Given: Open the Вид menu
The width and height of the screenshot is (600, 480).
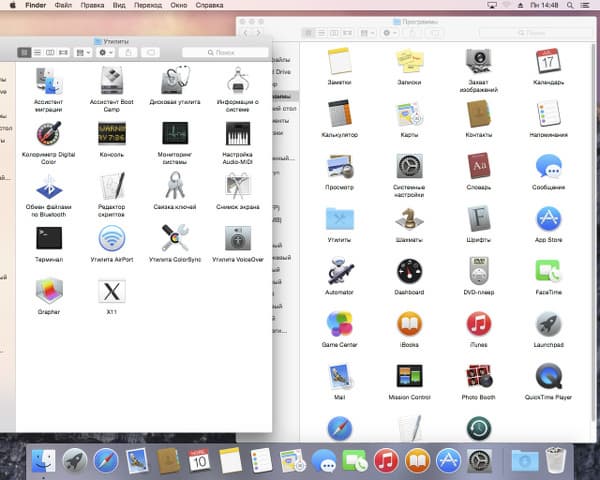Looking at the screenshot, I should click(119, 5).
